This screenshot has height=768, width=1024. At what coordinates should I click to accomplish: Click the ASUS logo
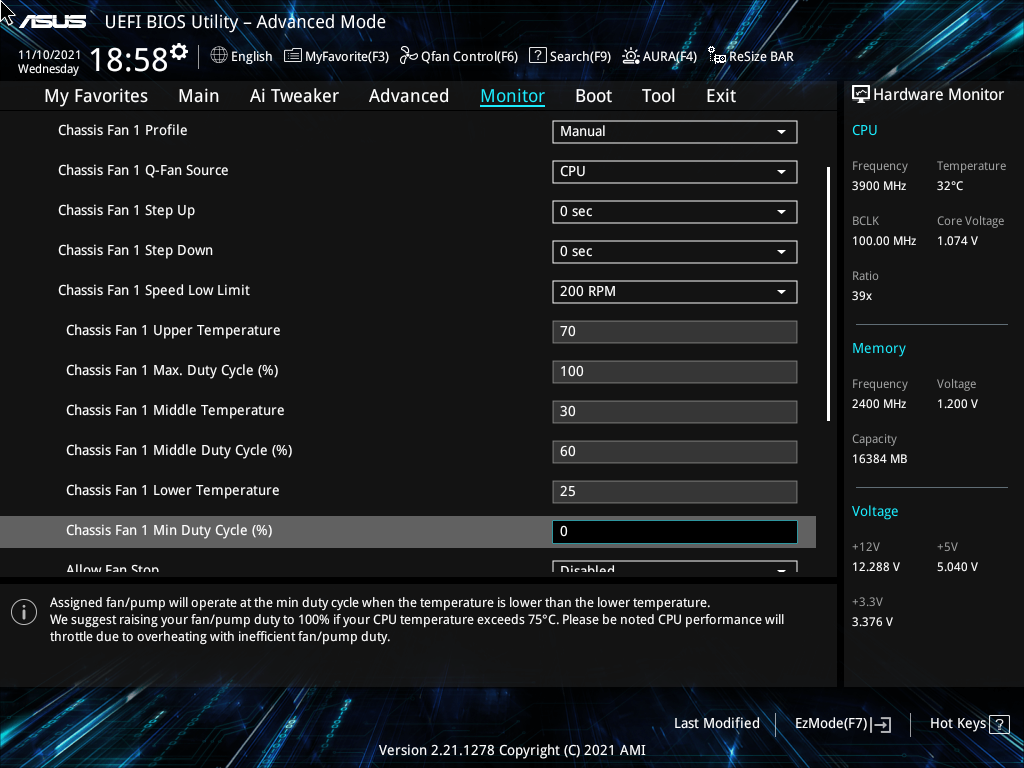[x=53, y=22]
